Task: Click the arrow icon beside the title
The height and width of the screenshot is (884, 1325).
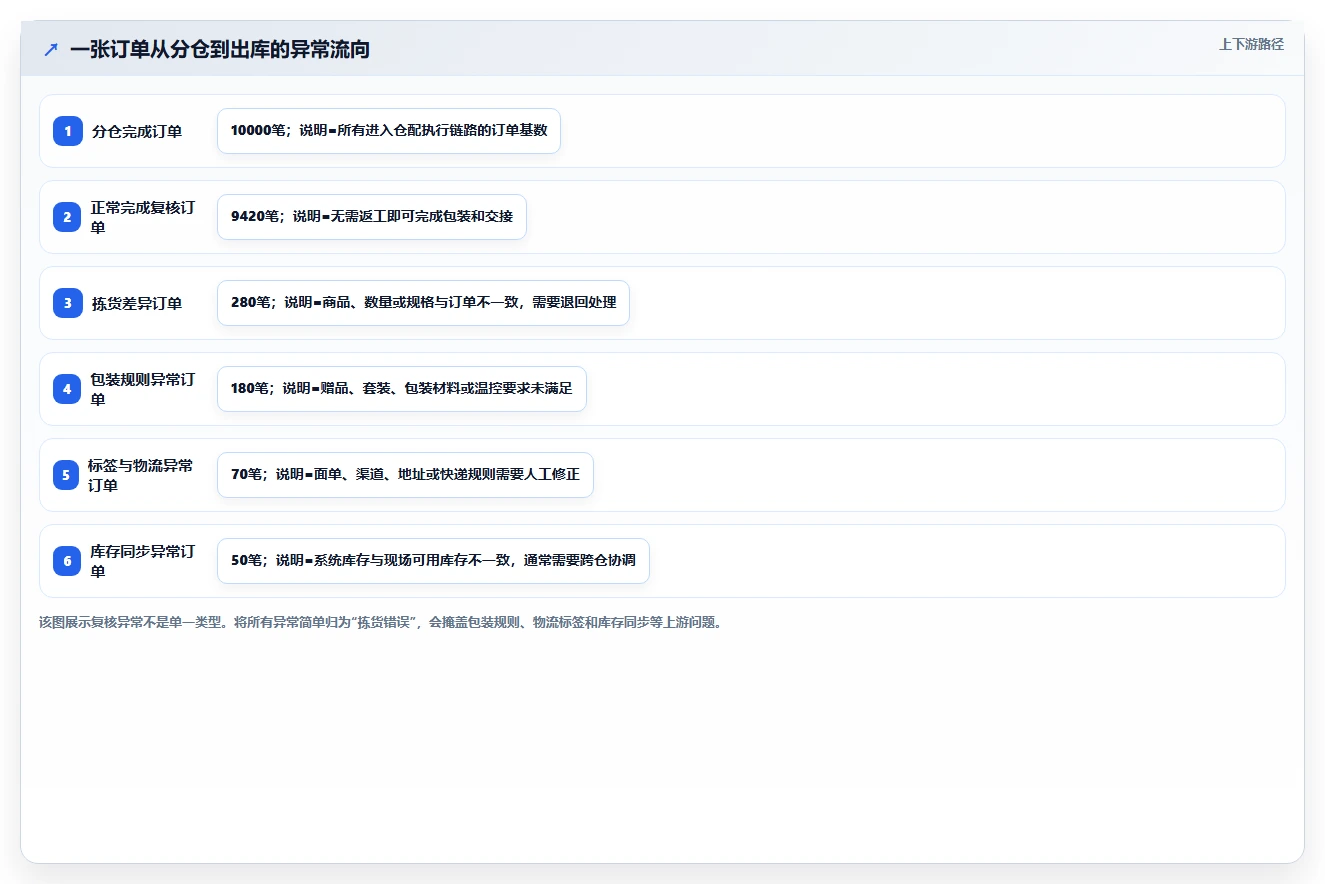Action: pos(51,49)
